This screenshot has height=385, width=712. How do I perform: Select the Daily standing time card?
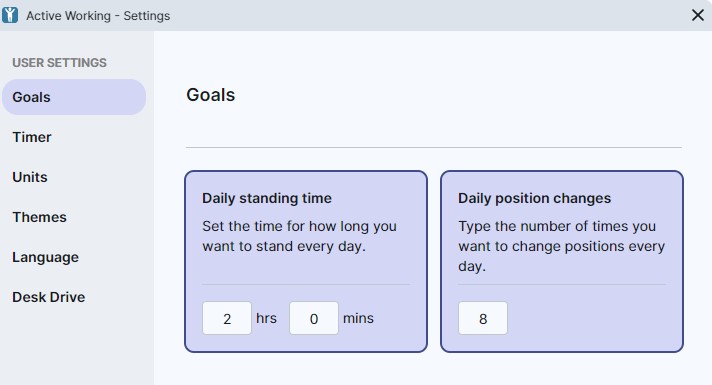click(306, 261)
